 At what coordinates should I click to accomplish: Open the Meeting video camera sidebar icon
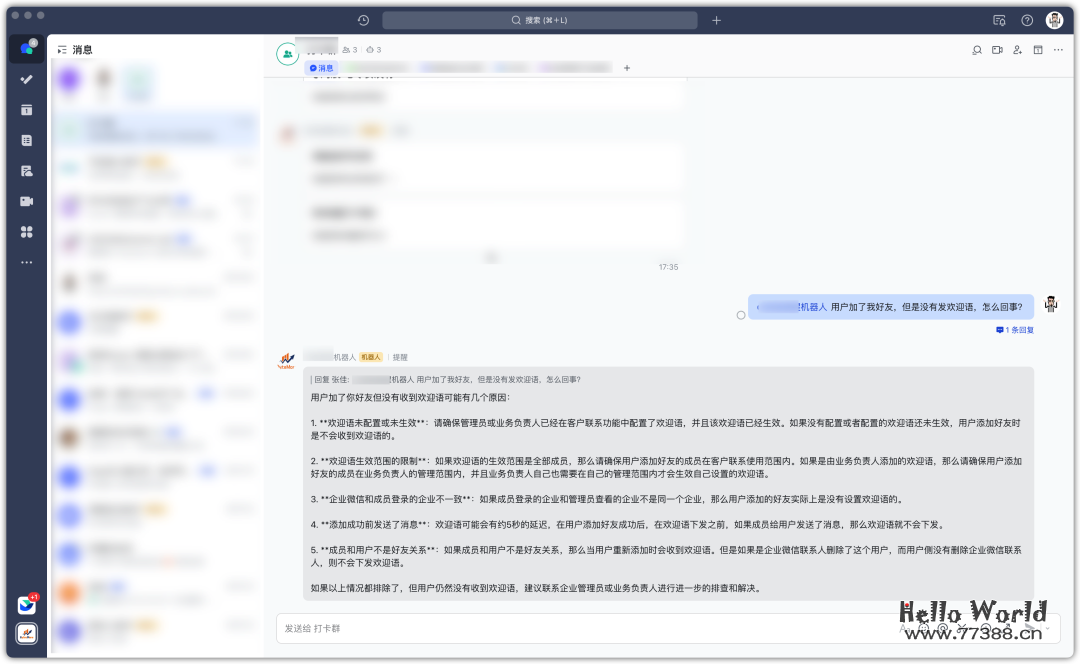tap(27, 201)
